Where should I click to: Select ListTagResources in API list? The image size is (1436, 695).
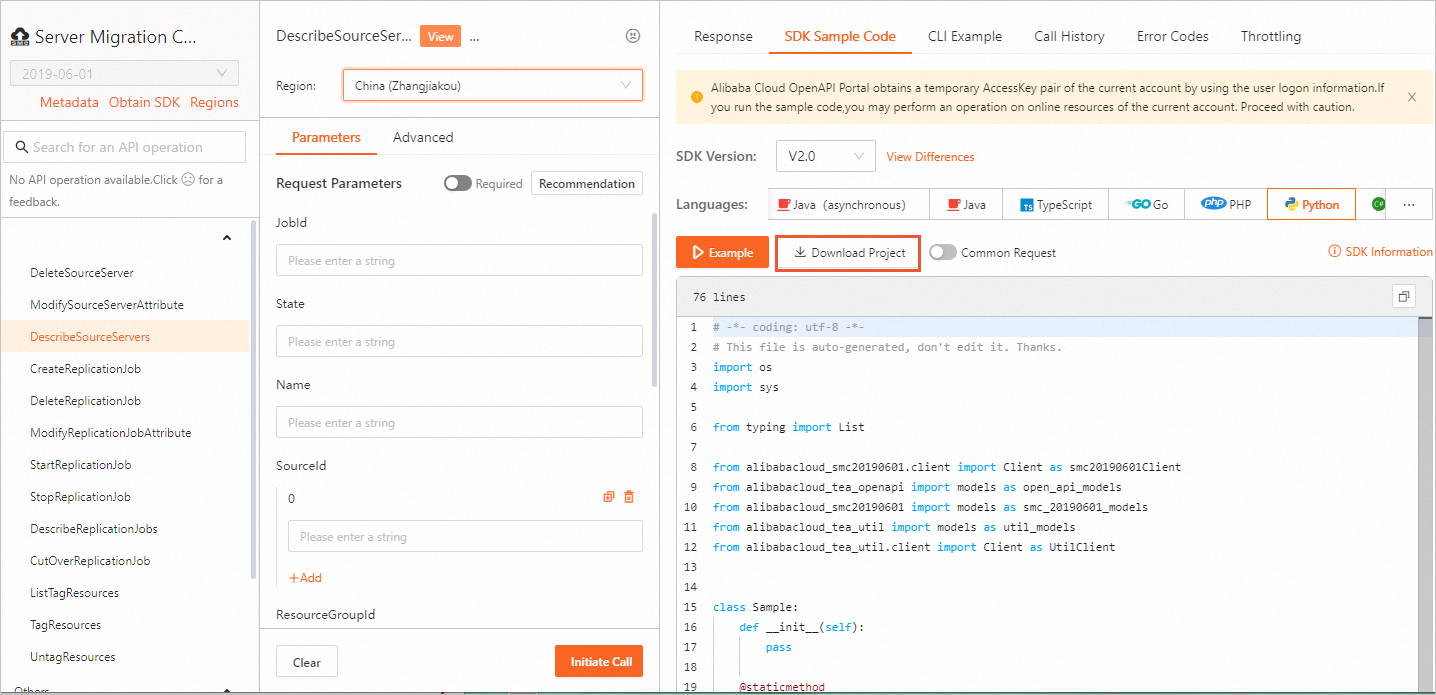point(74,593)
